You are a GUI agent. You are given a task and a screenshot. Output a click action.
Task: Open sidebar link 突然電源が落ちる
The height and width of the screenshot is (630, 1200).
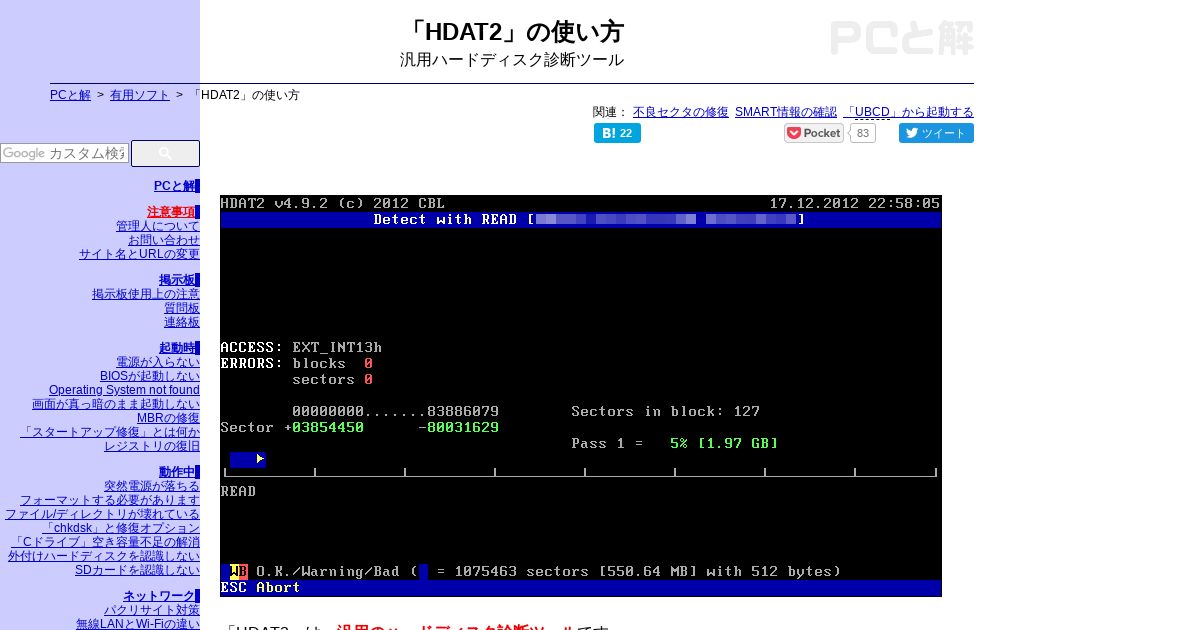[152, 486]
